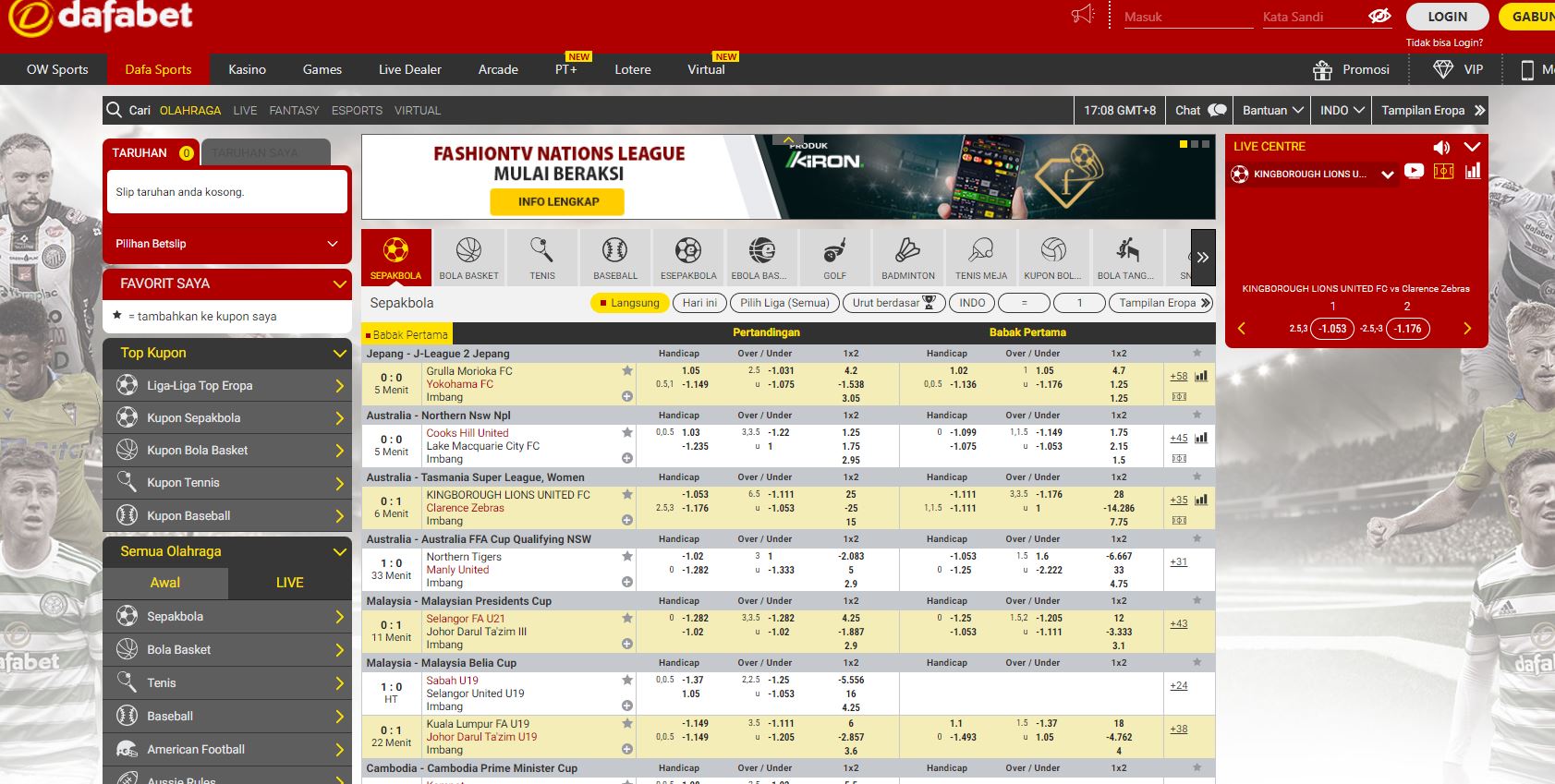
Task: Click the LOGIN button
Action: [1447, 17]
